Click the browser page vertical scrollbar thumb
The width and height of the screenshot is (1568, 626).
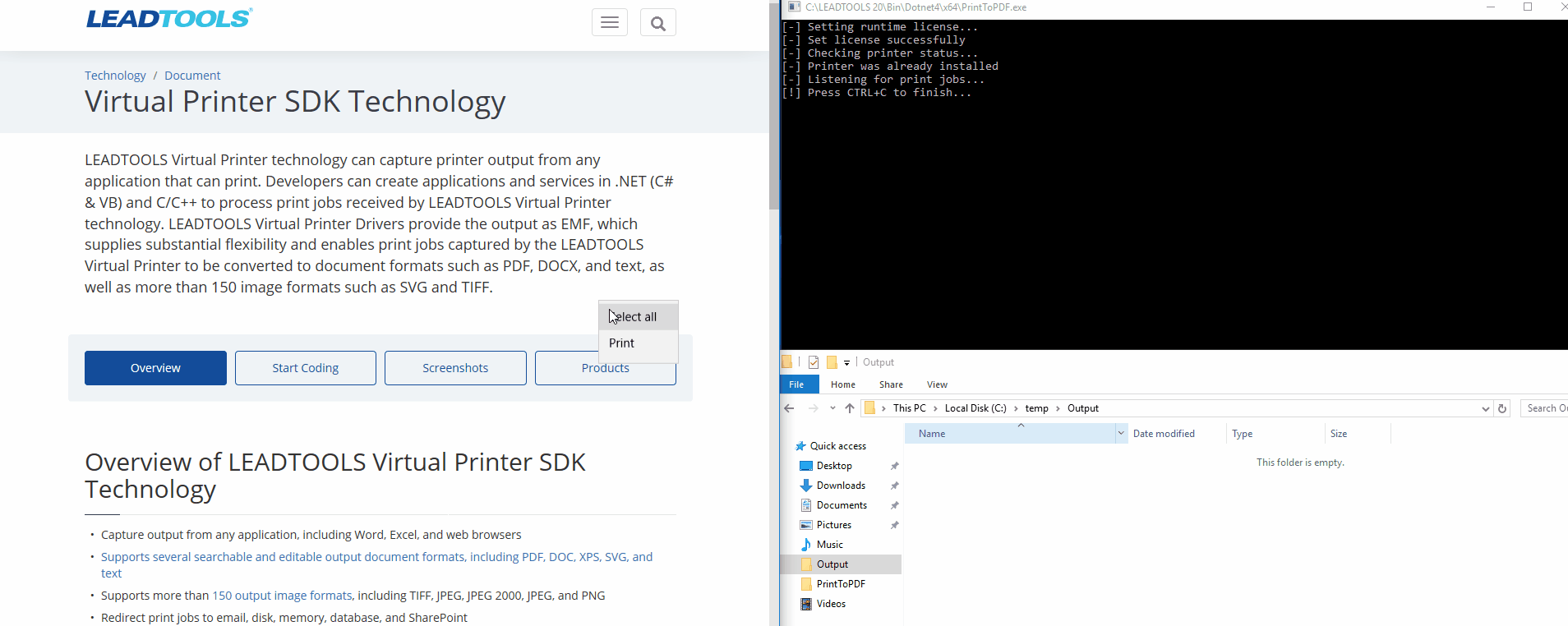[773, 105]
